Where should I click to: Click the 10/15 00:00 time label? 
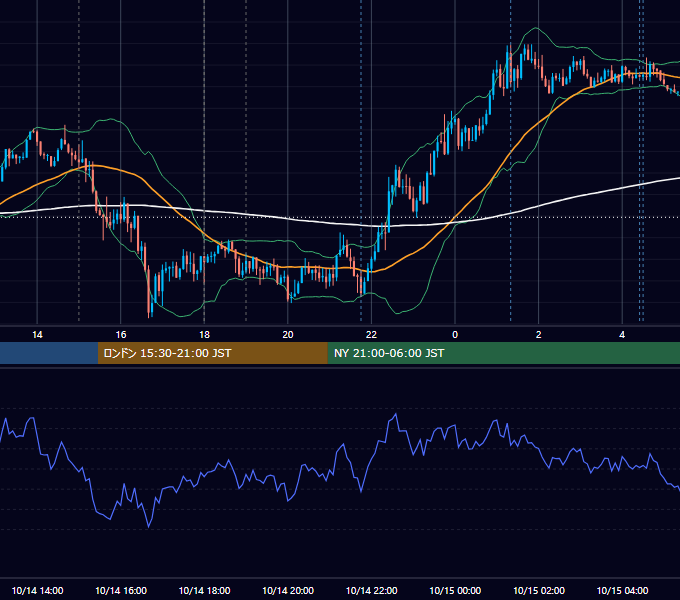click(455, 590)
